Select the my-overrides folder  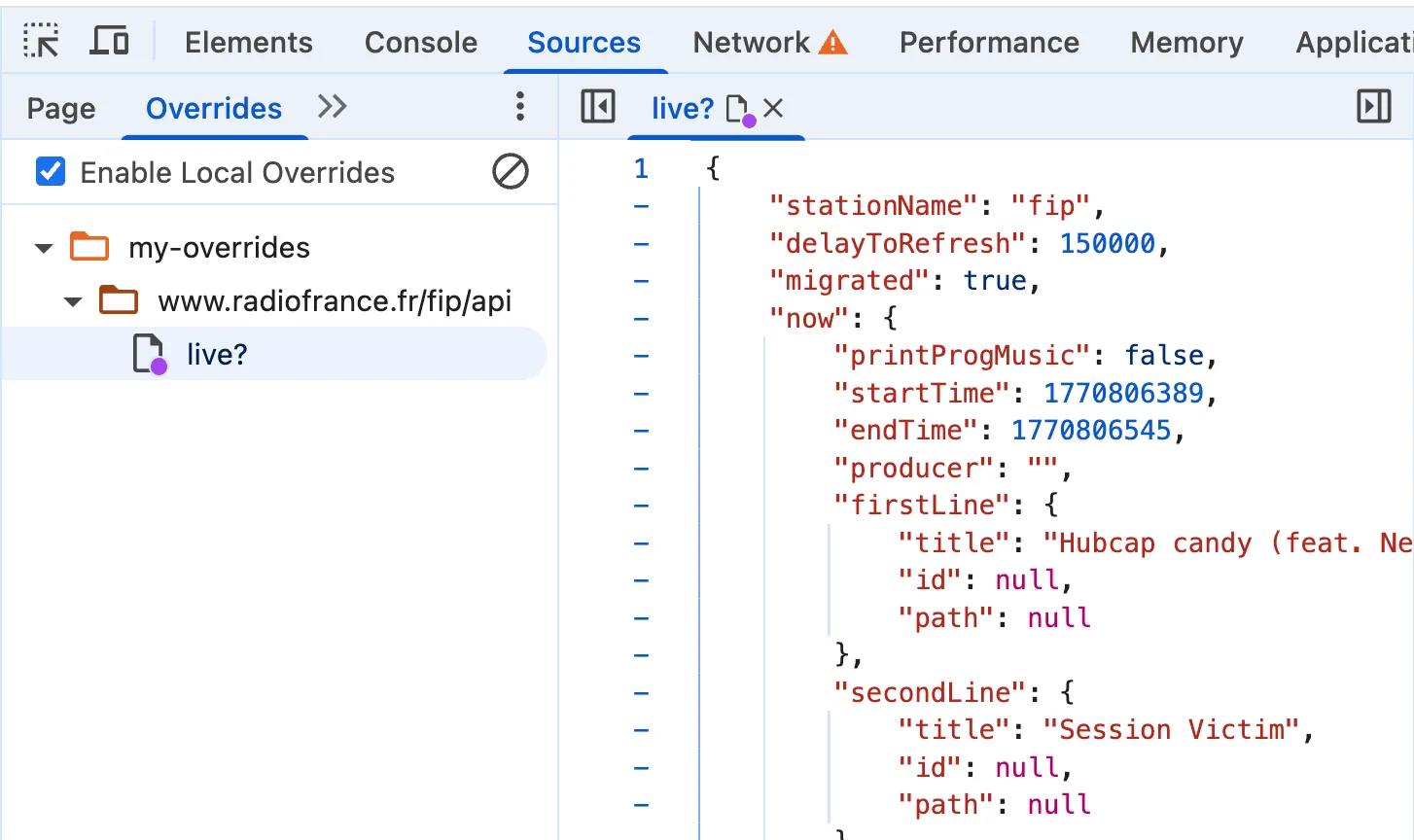[x=219, y=248]
